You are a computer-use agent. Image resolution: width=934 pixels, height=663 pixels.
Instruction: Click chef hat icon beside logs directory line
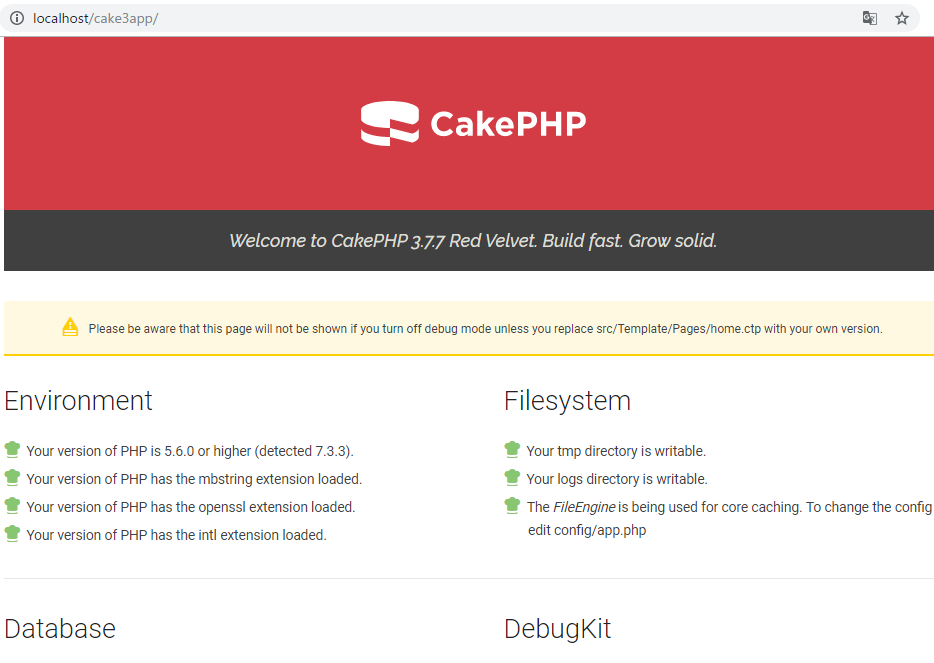click(512, 477)
